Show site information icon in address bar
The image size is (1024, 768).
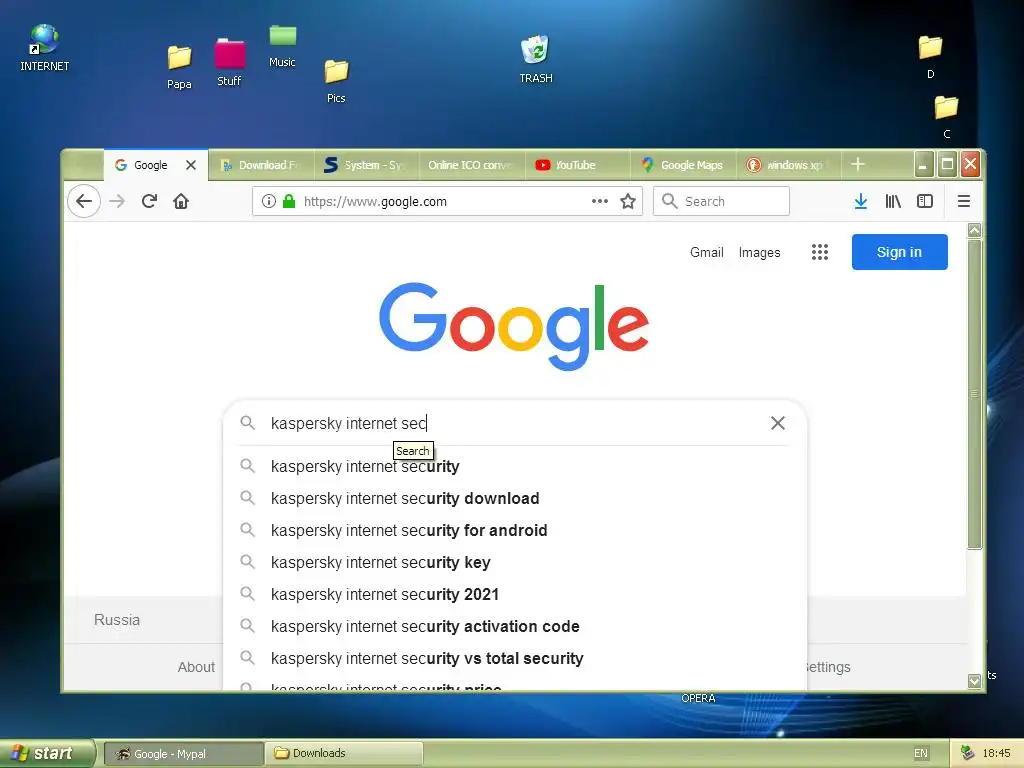(268, 201)
